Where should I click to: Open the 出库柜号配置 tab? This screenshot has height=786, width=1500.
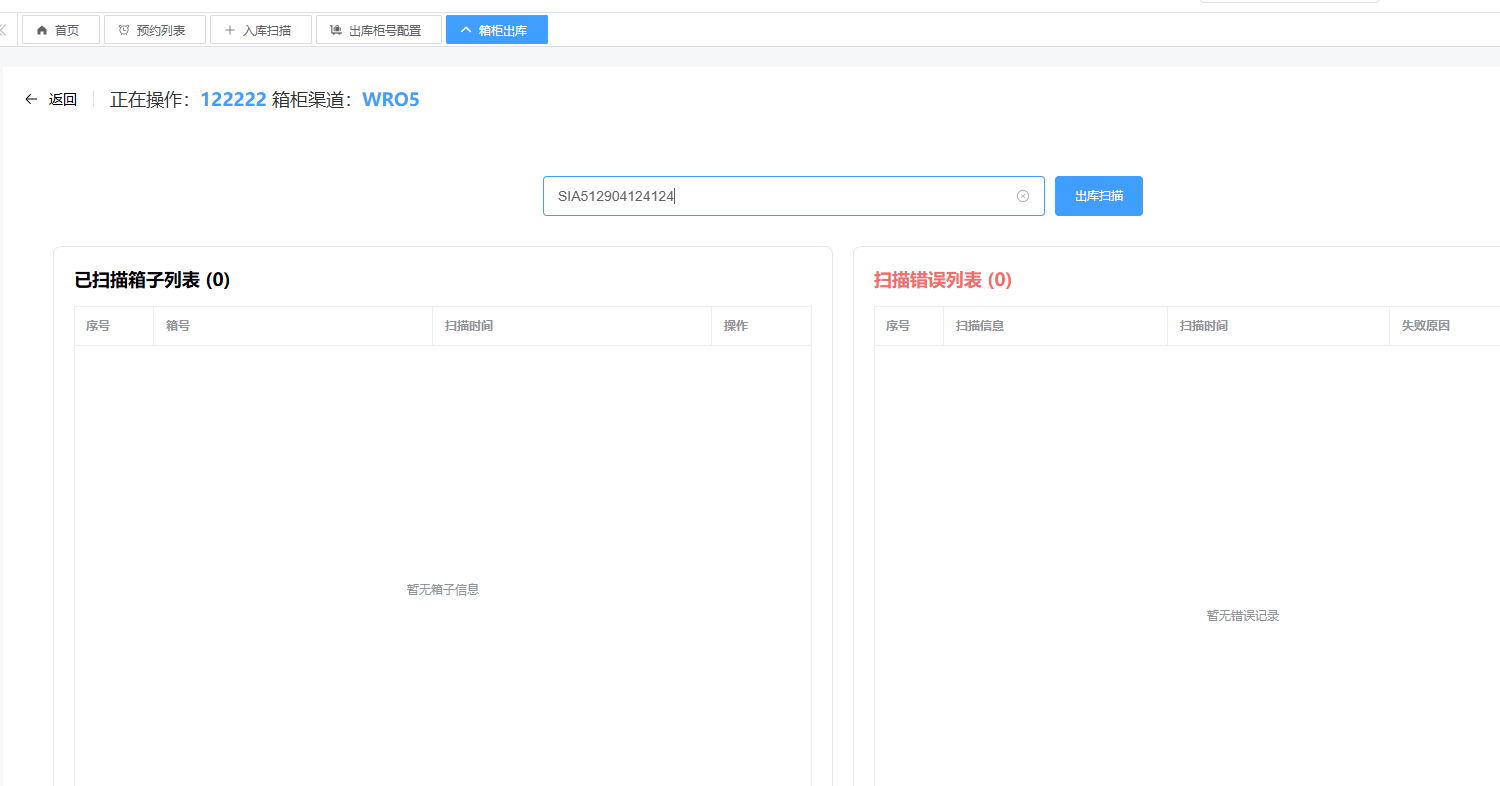(384, 30)
